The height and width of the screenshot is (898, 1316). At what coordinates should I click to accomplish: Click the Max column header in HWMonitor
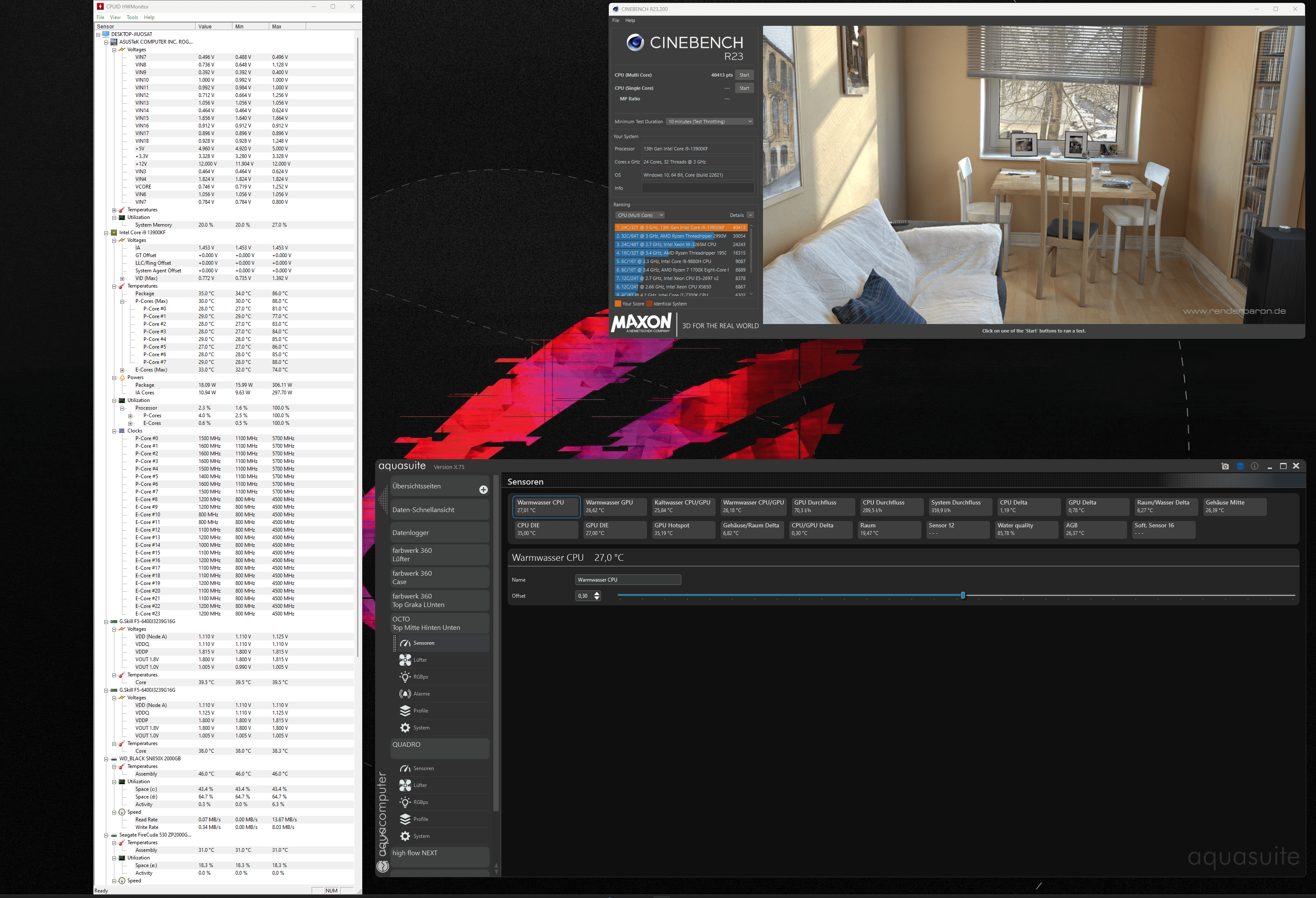point(287,27)
